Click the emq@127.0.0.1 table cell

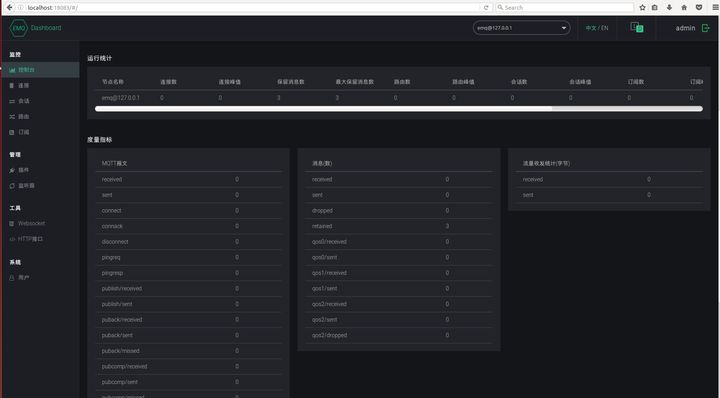pos(120,98)
